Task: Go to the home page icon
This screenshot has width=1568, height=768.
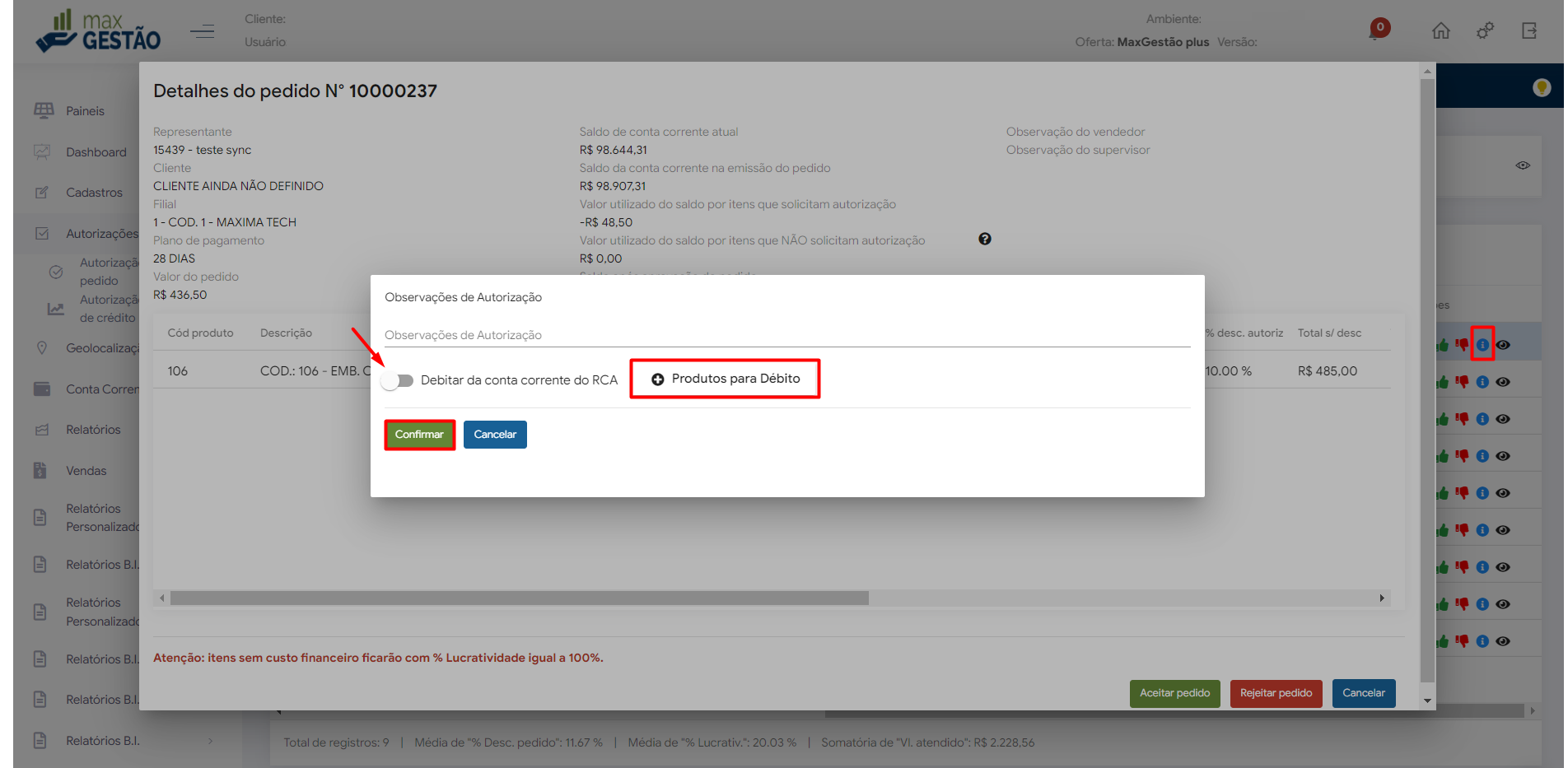Action: coord(1440,30)
